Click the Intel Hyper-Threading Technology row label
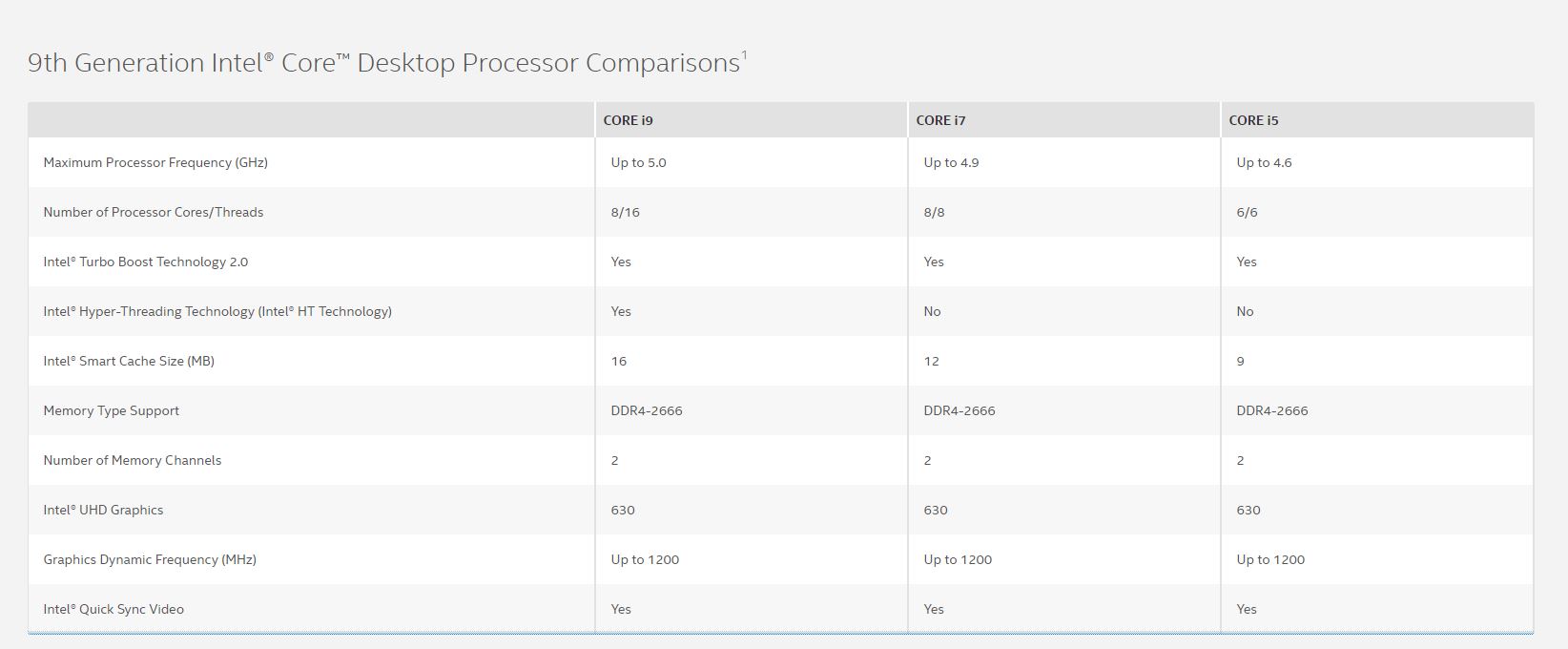The height and width of the screenshot is (649, 1568). point(217,311)
